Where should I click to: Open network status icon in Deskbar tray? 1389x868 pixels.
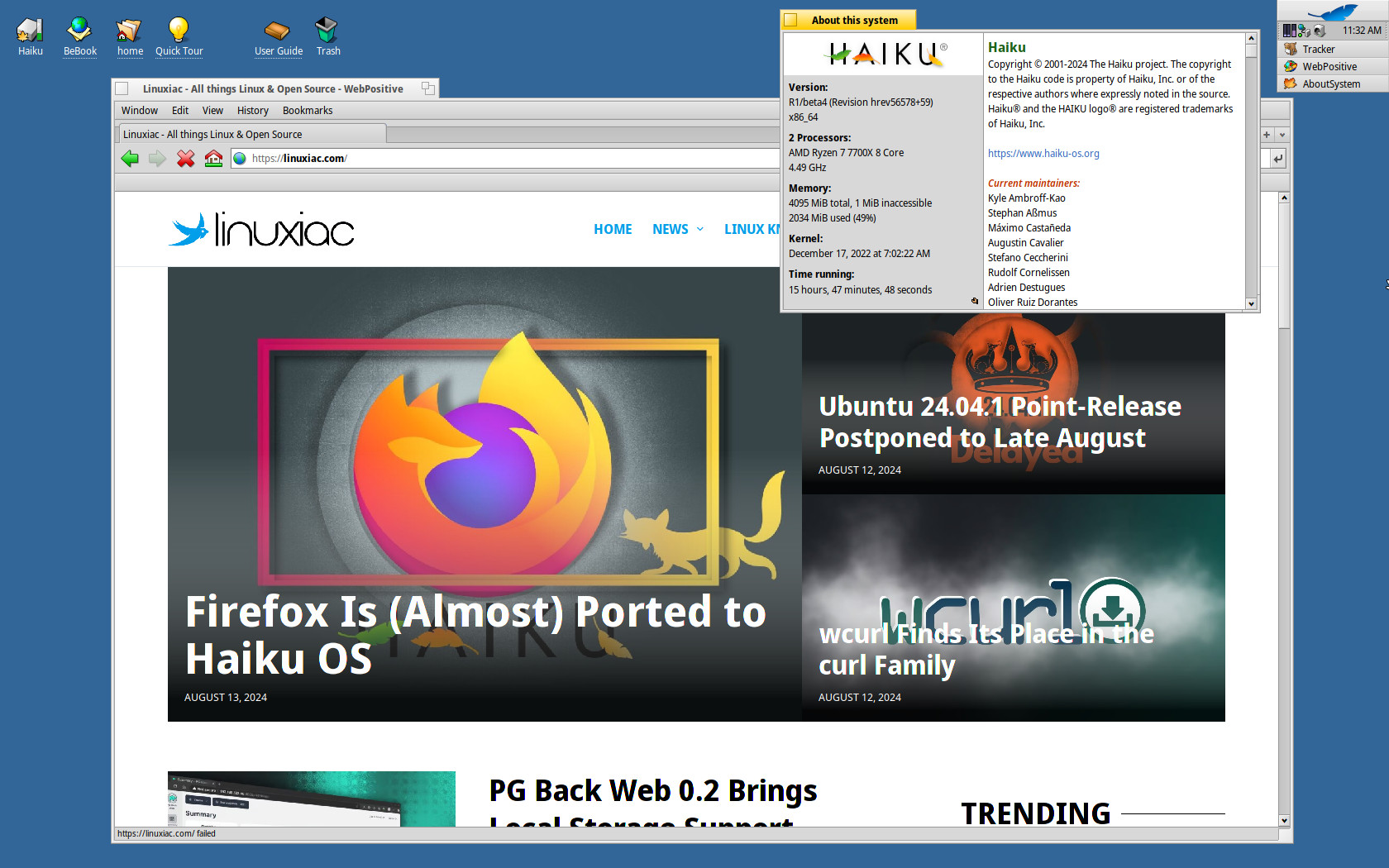pyautogui.click(x=1305, y=31)
